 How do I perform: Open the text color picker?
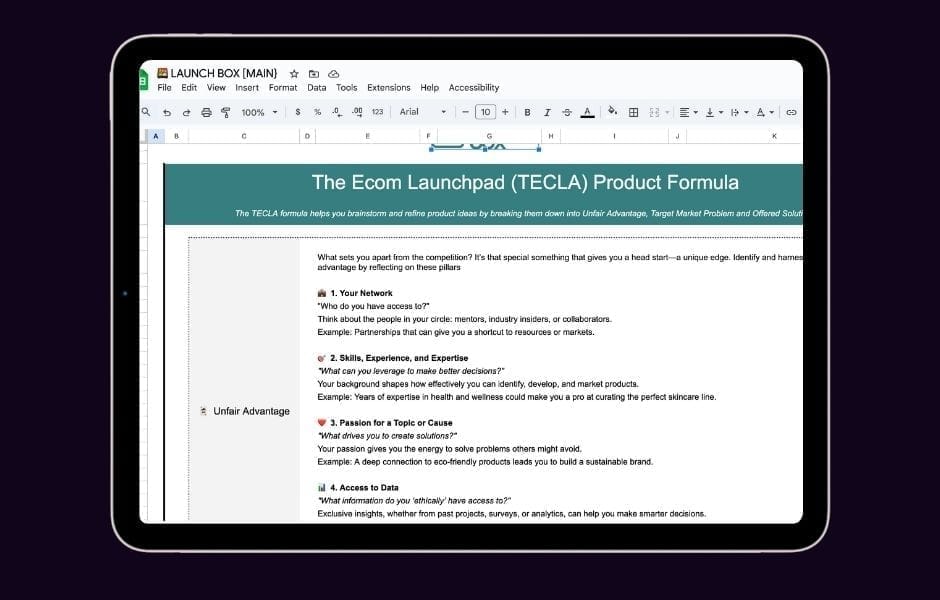pyautogui.click(x=587, y=113)
